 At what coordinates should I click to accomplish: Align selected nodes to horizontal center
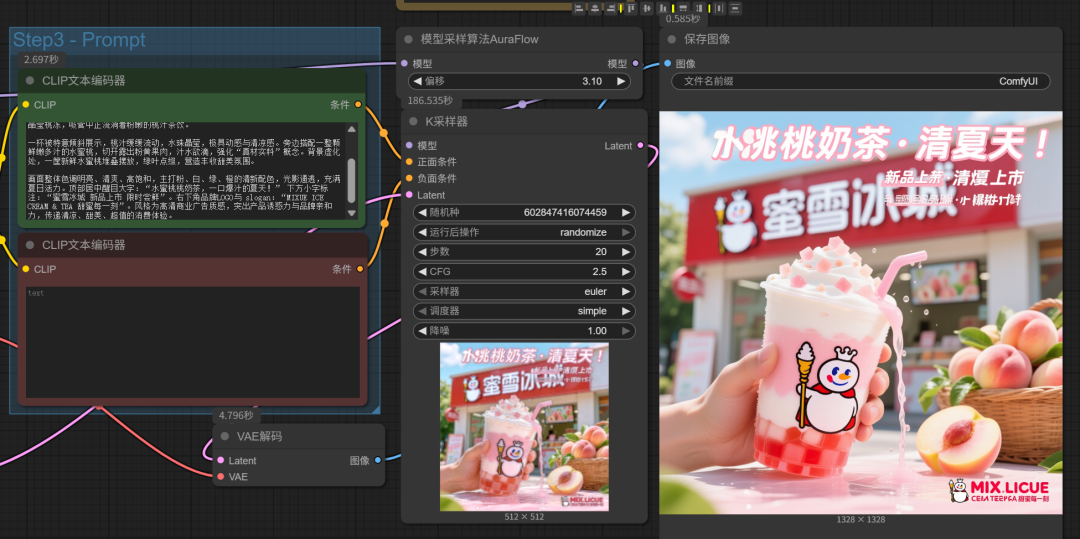point(595,8)
